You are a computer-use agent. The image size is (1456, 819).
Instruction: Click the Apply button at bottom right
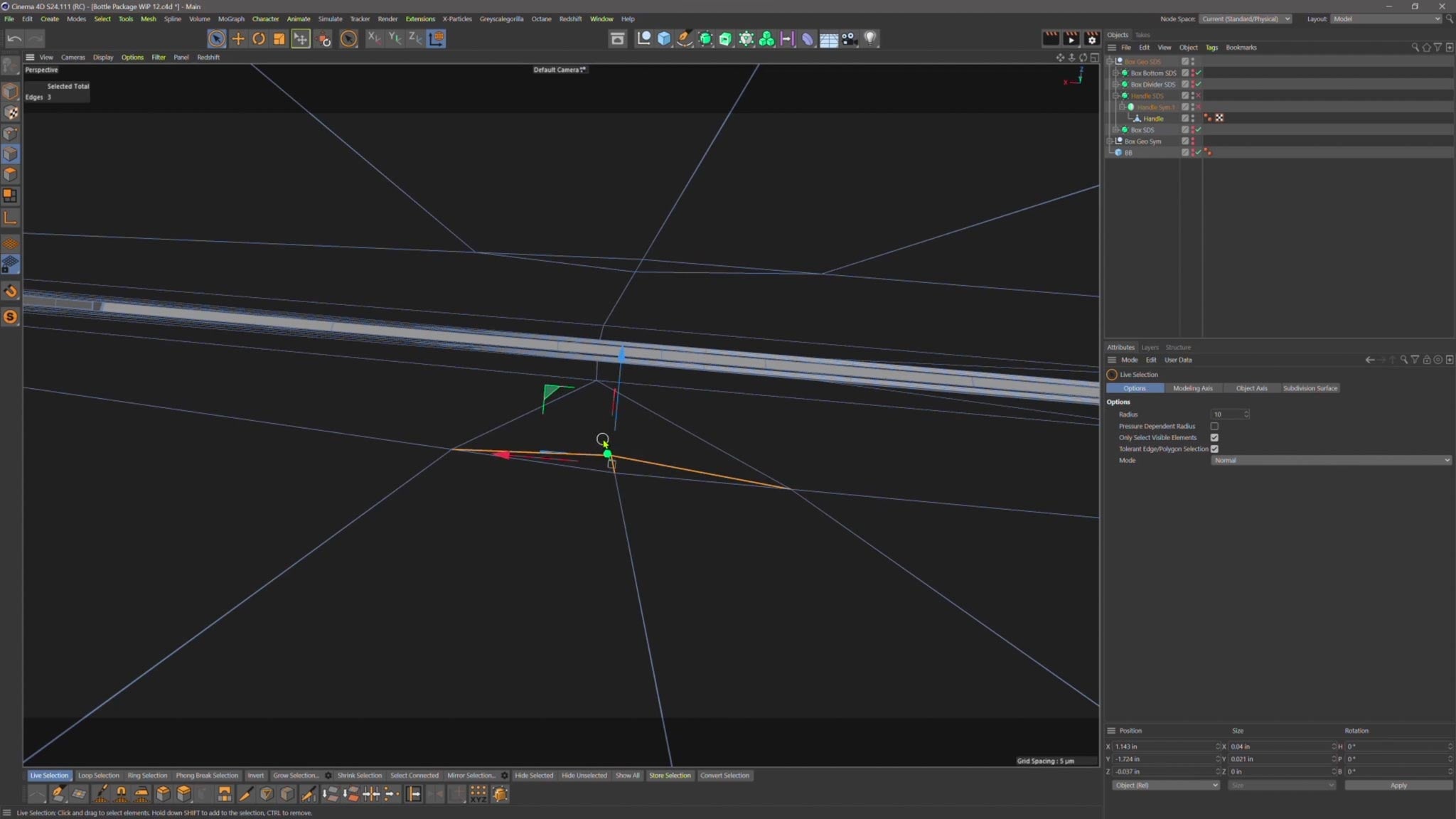1398,786
